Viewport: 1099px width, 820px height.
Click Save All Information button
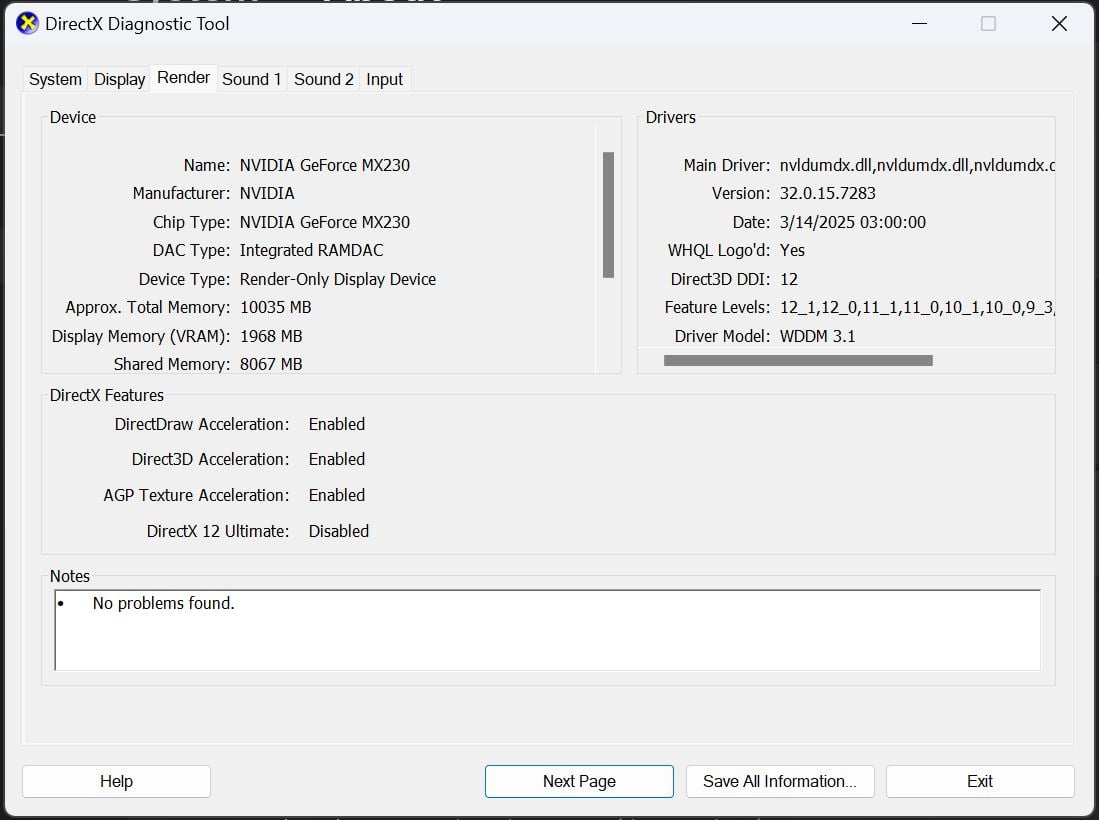point(780,781)
